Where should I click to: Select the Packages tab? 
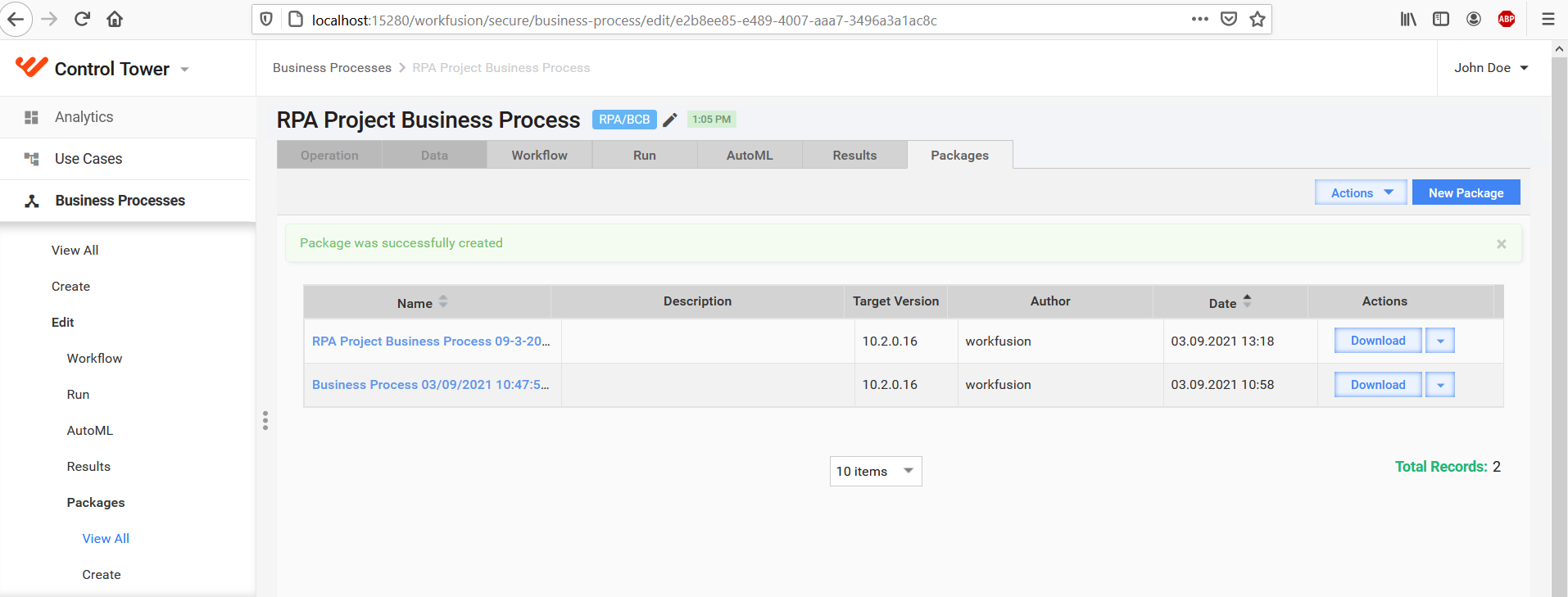(x=960, y=155)
